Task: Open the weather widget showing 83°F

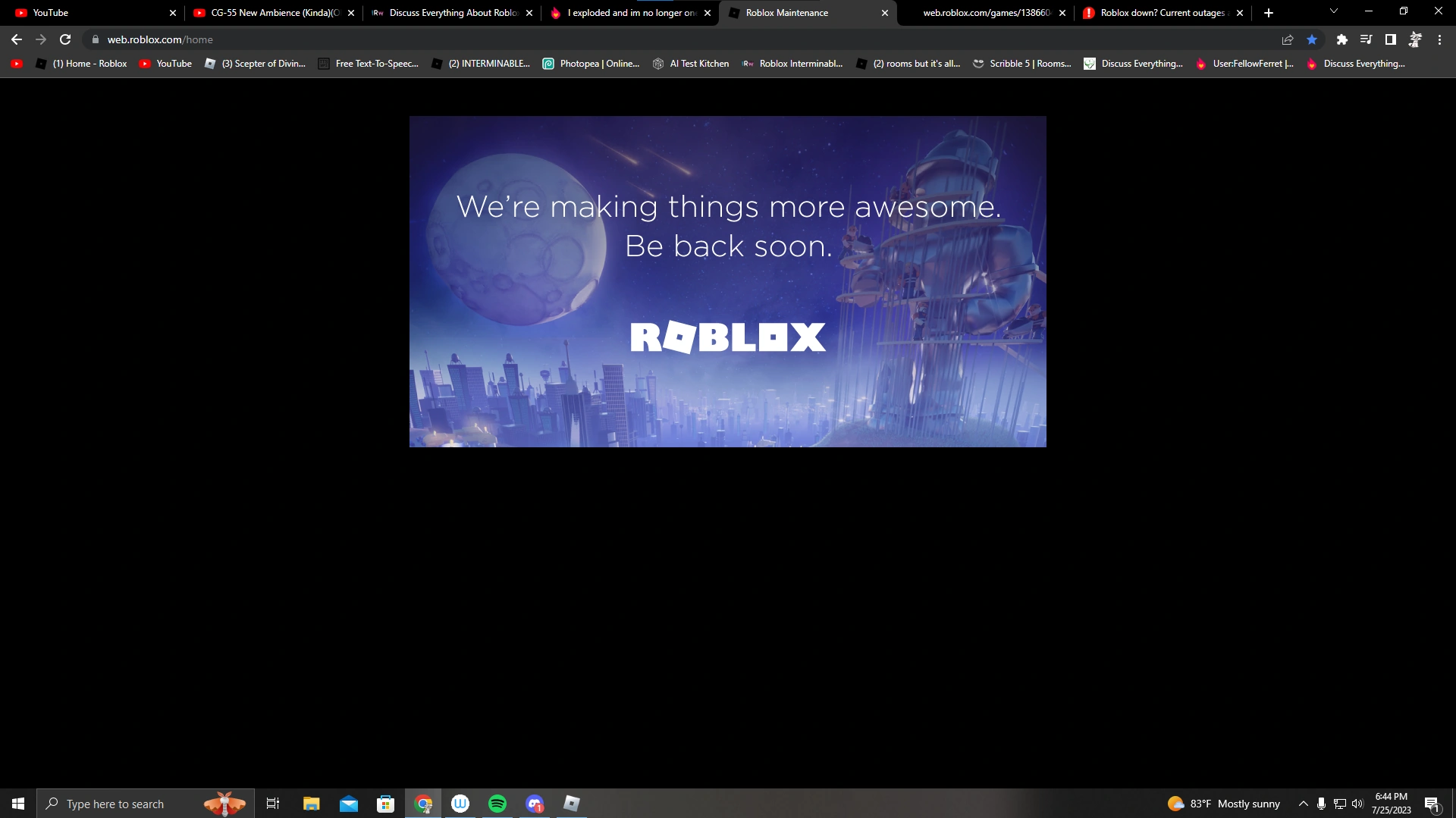Action: coord(1224,804)
